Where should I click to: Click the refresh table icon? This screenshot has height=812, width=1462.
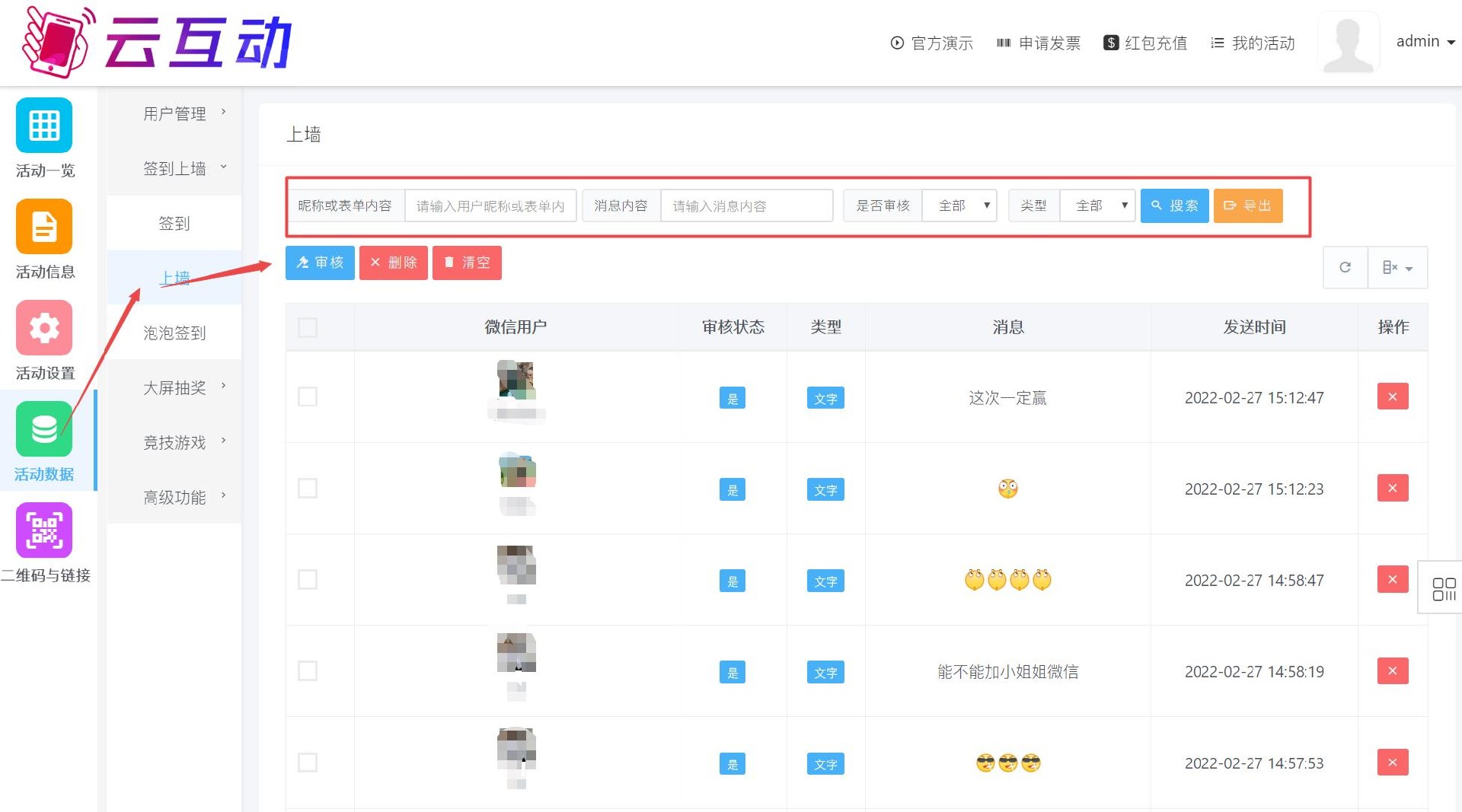click(1345, 267)
